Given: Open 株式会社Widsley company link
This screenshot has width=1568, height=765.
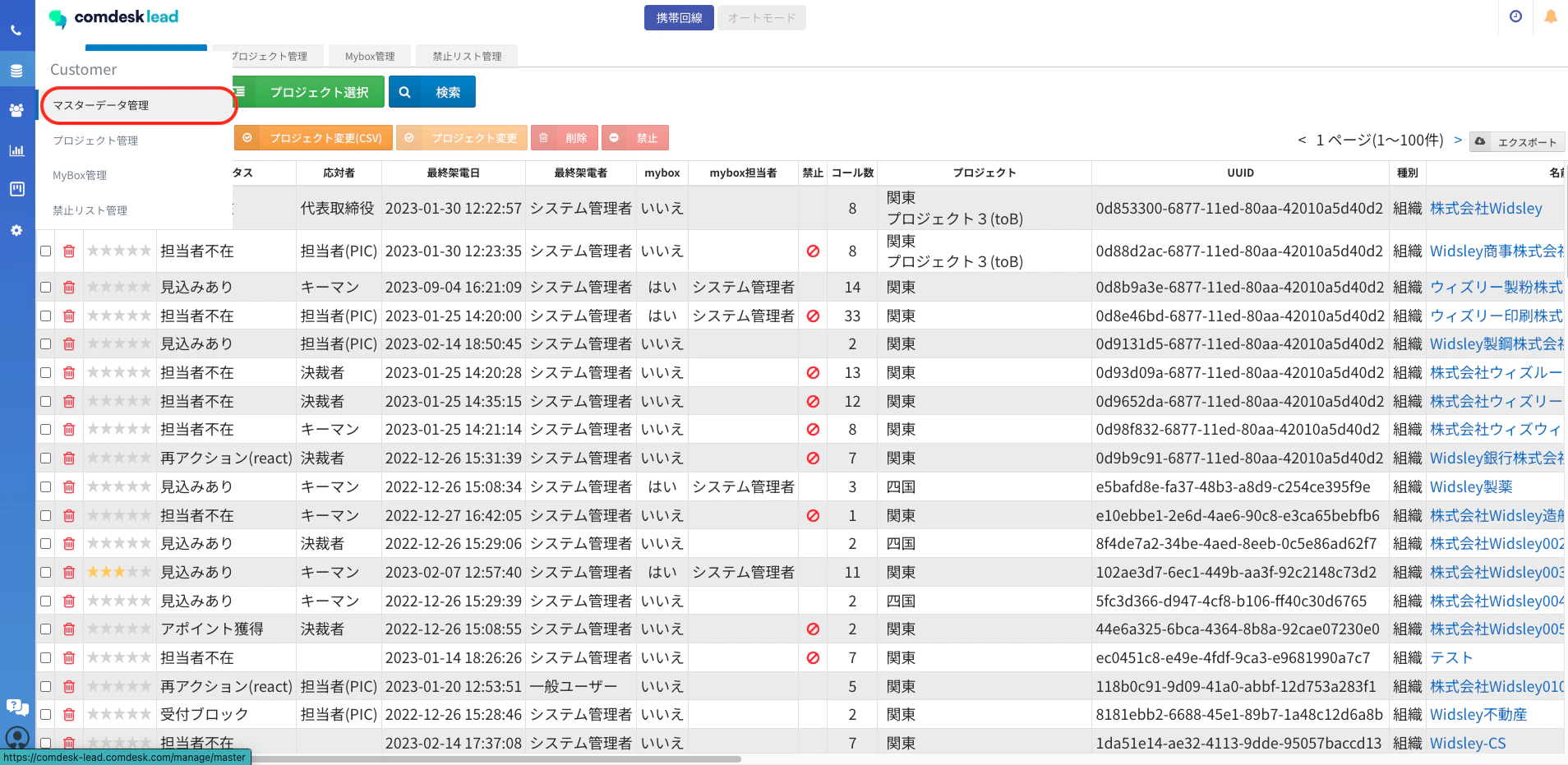Looking at the screenshot, I should coord(1486,209).
